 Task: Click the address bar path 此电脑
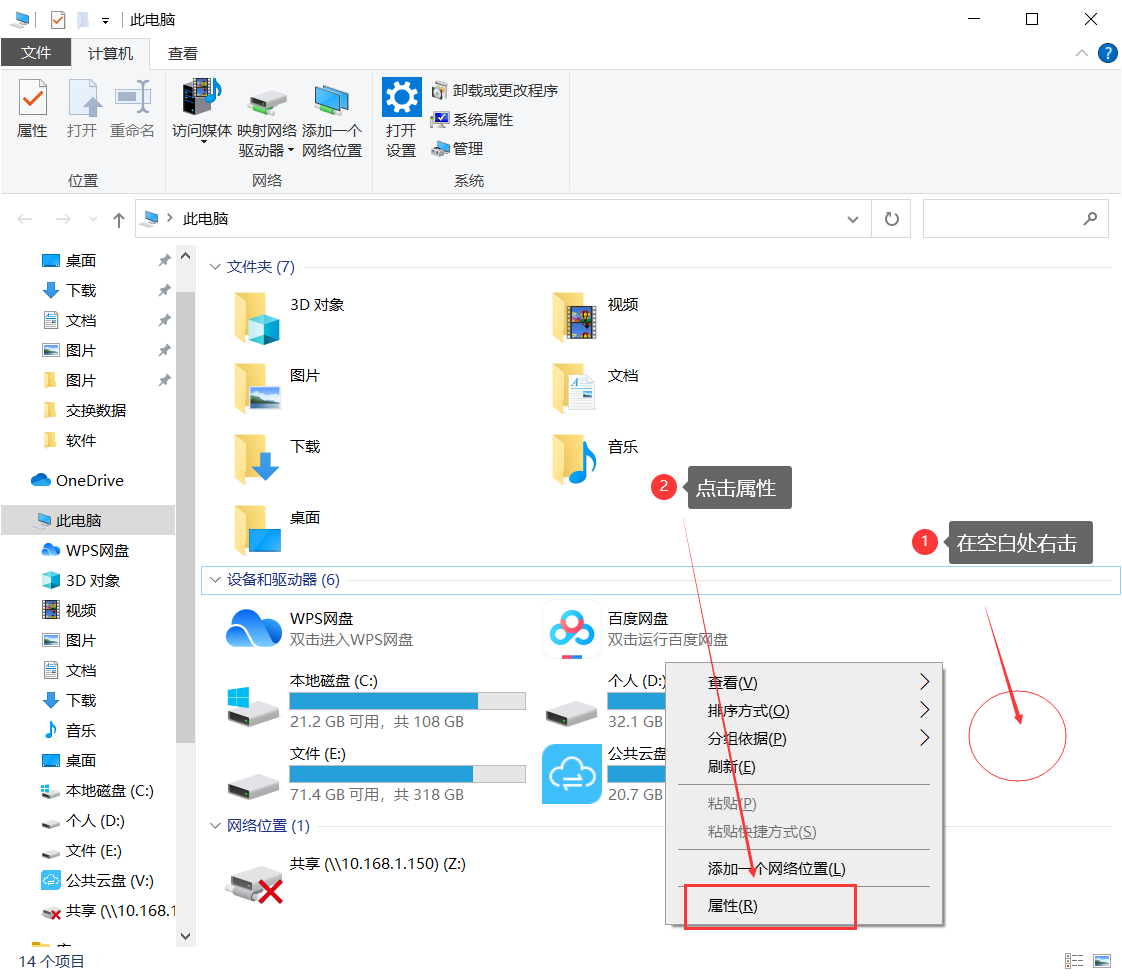point(205,219)
